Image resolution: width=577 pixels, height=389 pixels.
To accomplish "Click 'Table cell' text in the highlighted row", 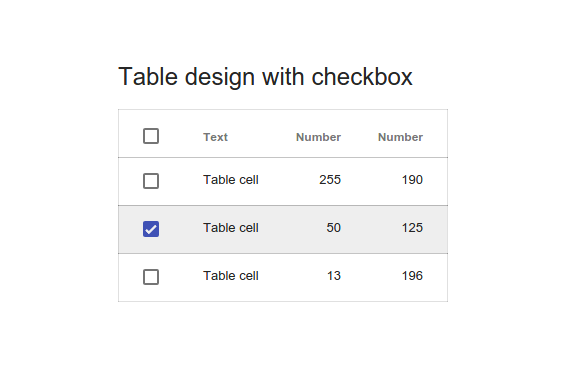I will 231,228.
